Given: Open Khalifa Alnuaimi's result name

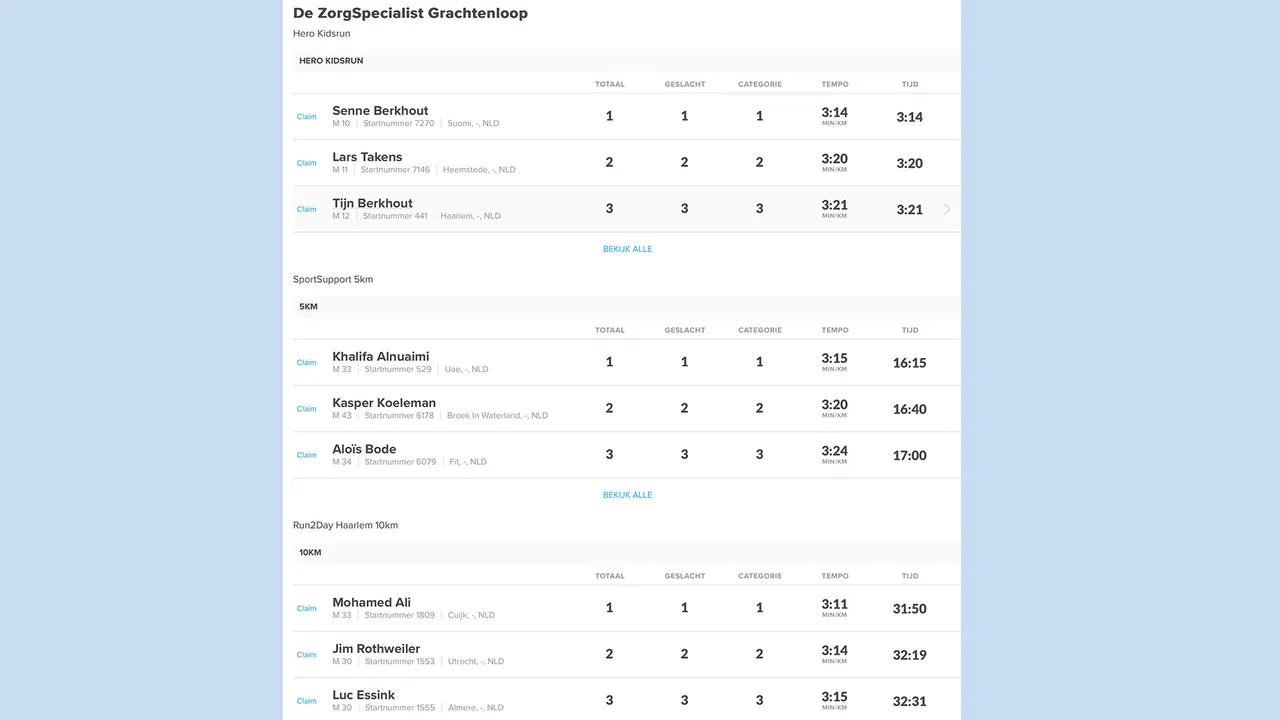Looking at the screenshot, I should tap(381, 357).
